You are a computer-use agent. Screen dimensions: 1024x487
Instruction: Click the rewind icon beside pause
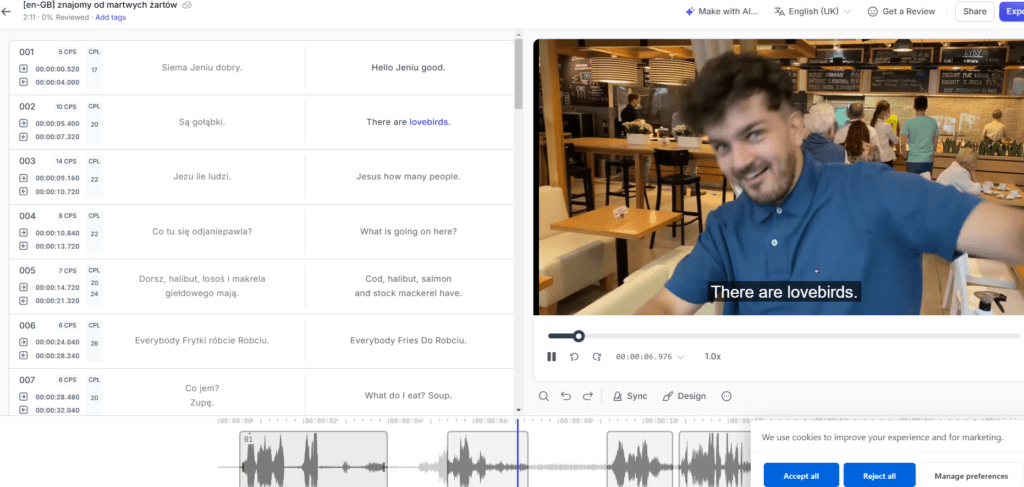(x=574, y=356)
